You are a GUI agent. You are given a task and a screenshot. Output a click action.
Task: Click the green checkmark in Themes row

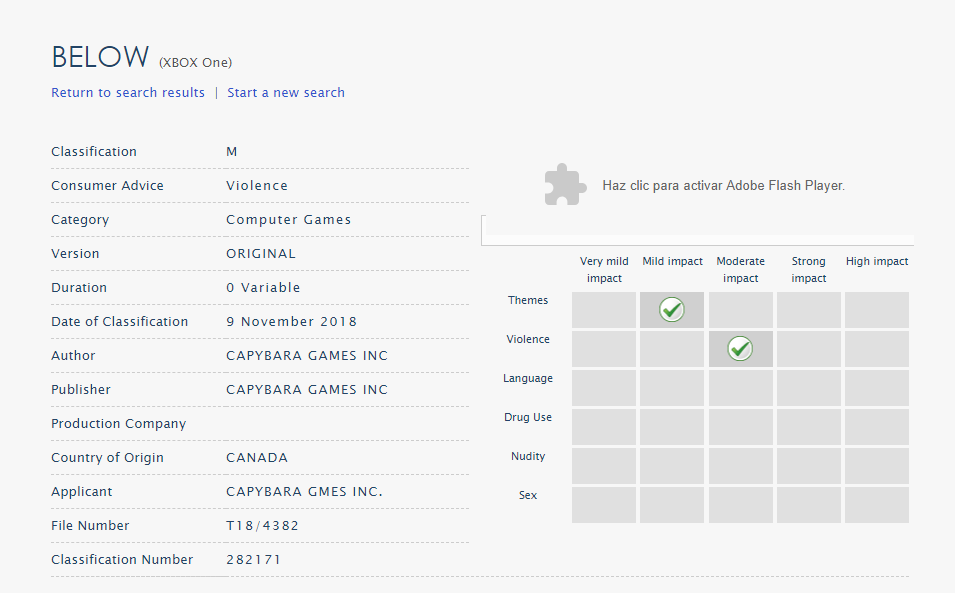[x=672, y=309]
